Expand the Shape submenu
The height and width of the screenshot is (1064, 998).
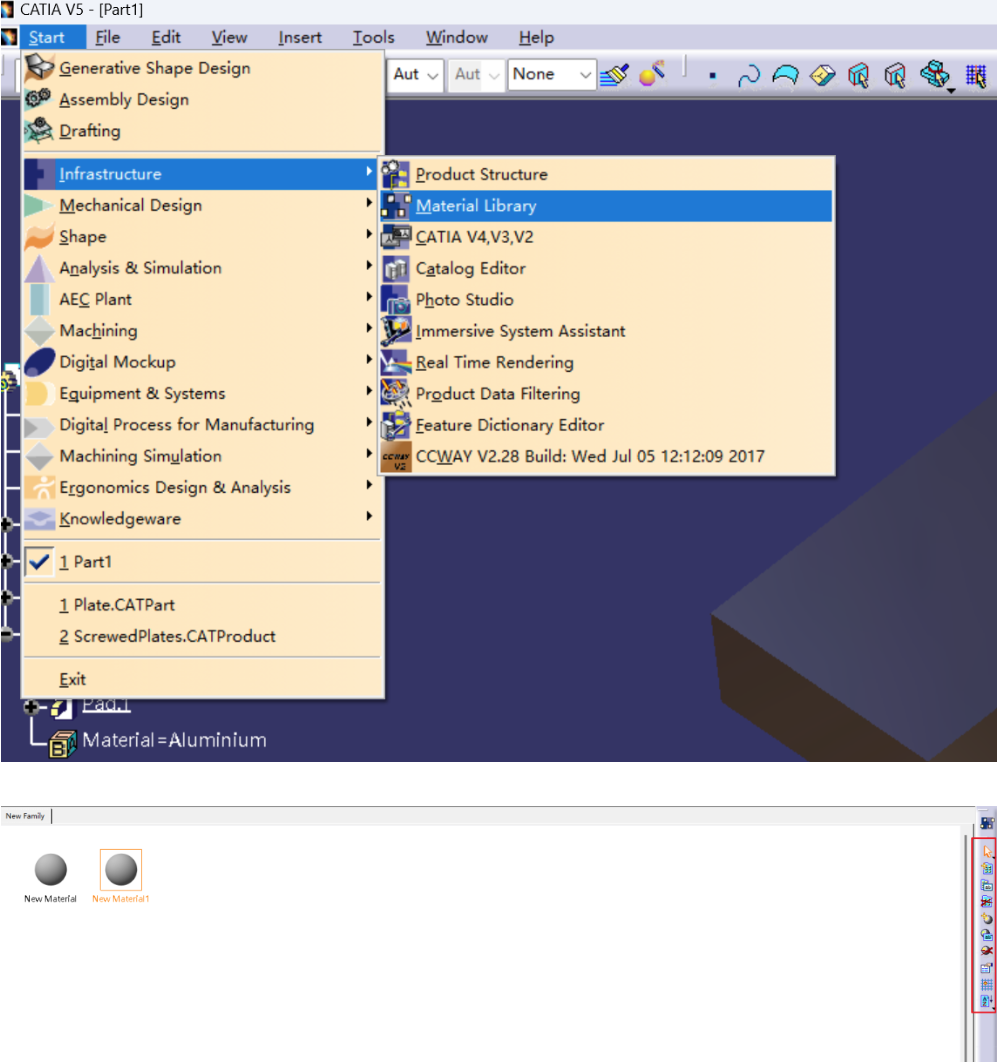point(202,236)
